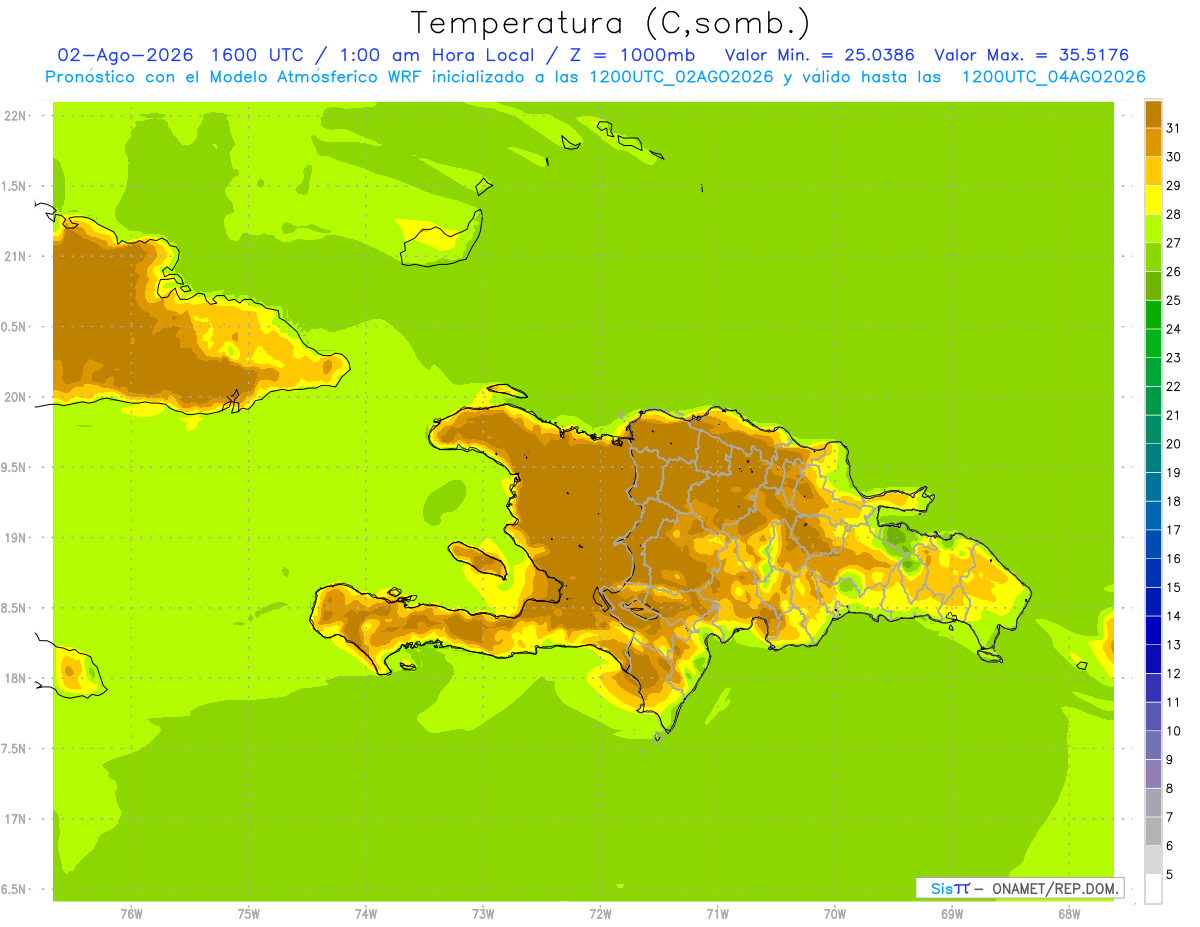The width and height of the screenshot is (1200, 927).
Task: Click the colorbar value 5 label
Action: (1170, 875)
